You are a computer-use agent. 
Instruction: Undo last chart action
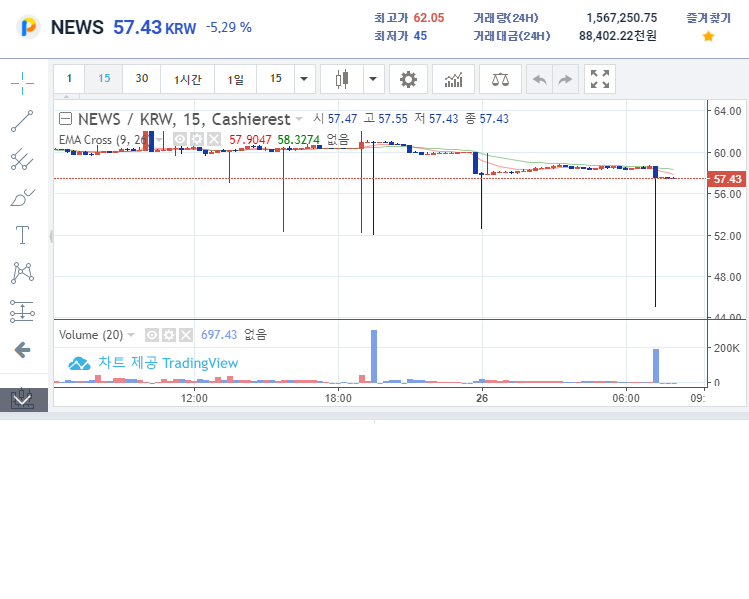tap(539, 79)
